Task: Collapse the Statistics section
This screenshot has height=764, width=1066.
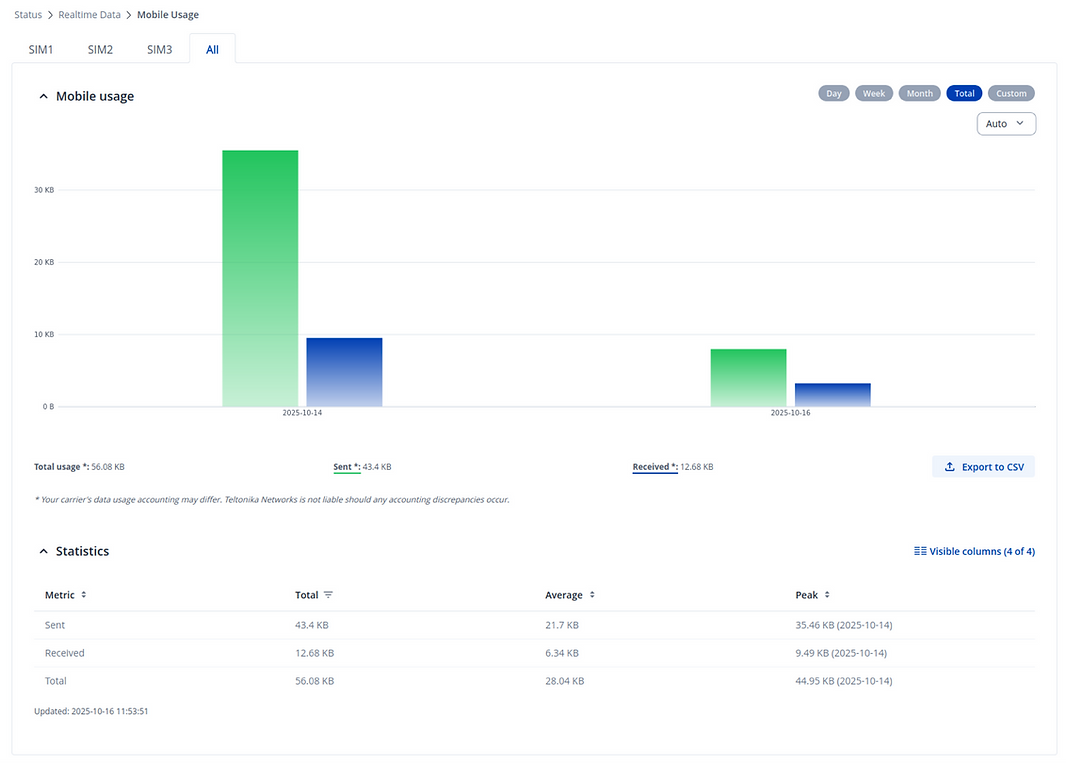Action: point(43,551)
